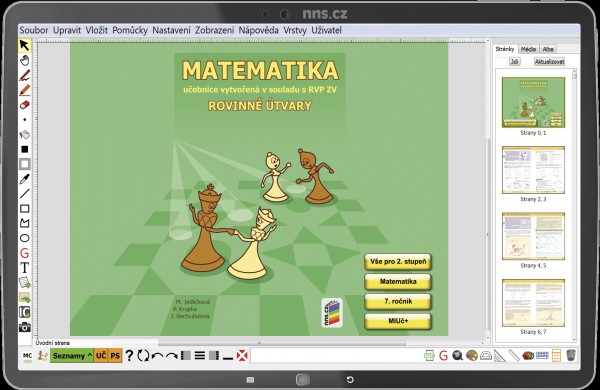Click the insert note document icon

[24, 283]
